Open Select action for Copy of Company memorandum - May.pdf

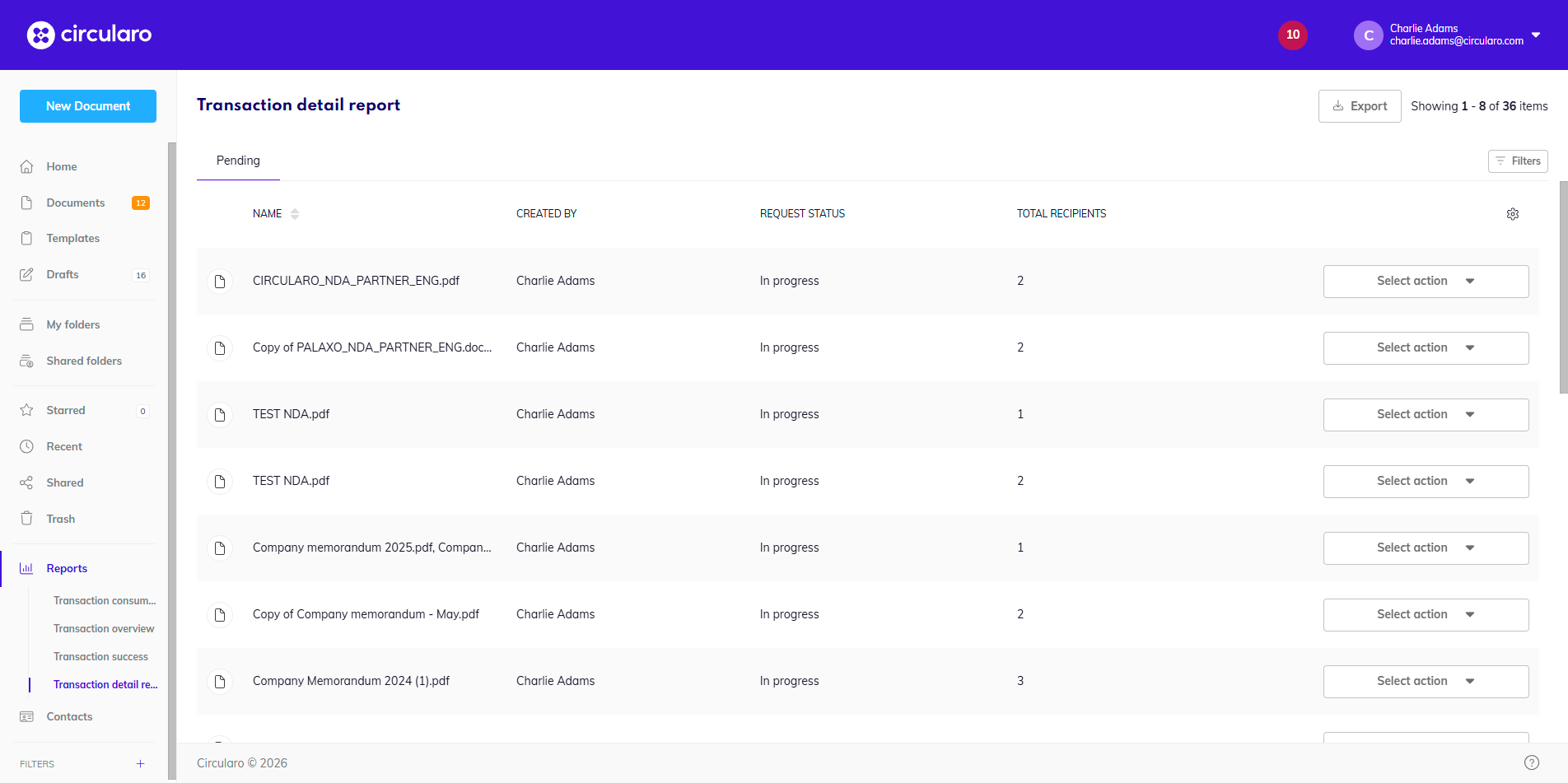1425,615
